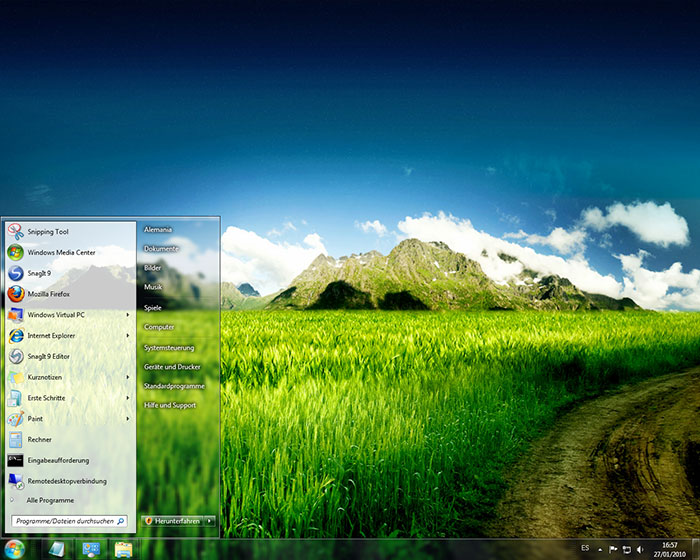Open Snipping Tool from the Start menu
This screenshot has height=560, width=700.
(48, 232)
